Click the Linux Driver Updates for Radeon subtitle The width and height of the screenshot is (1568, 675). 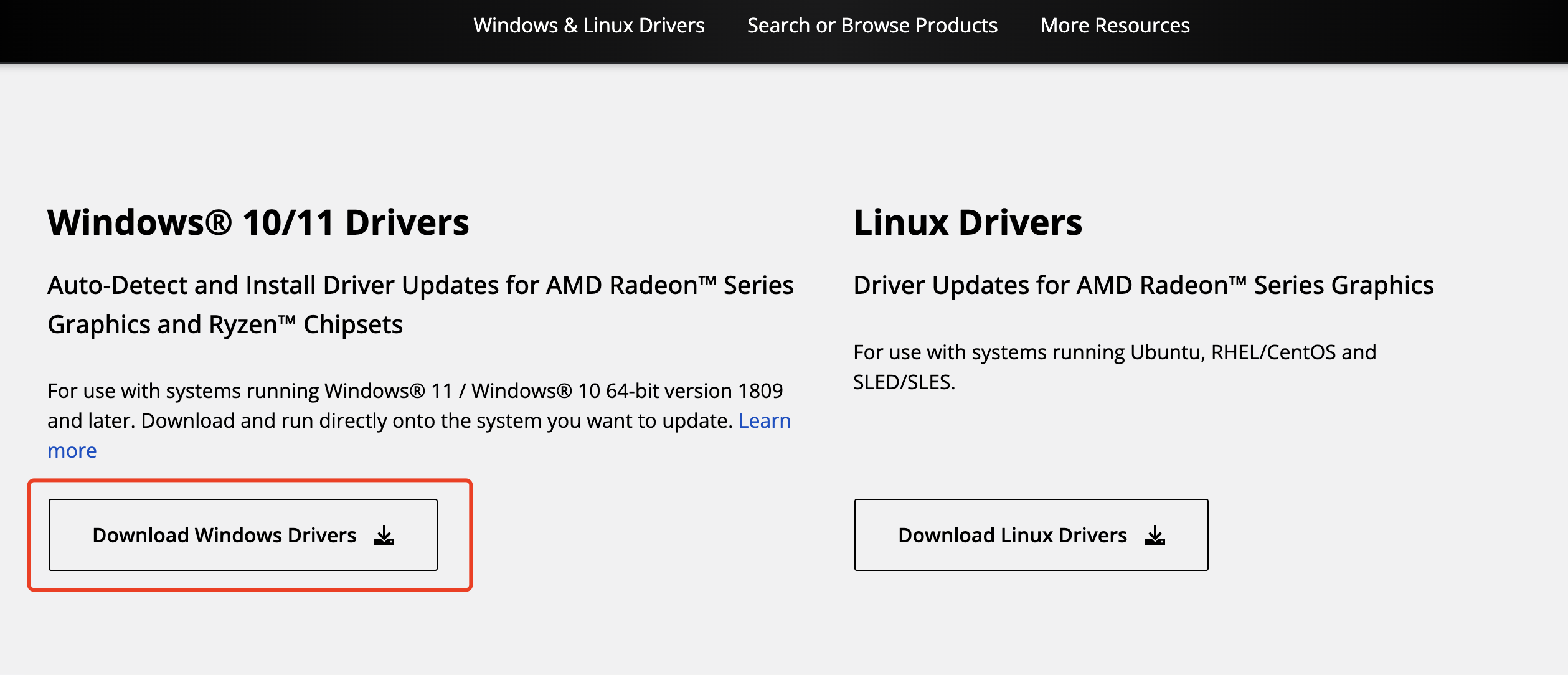1143,285
